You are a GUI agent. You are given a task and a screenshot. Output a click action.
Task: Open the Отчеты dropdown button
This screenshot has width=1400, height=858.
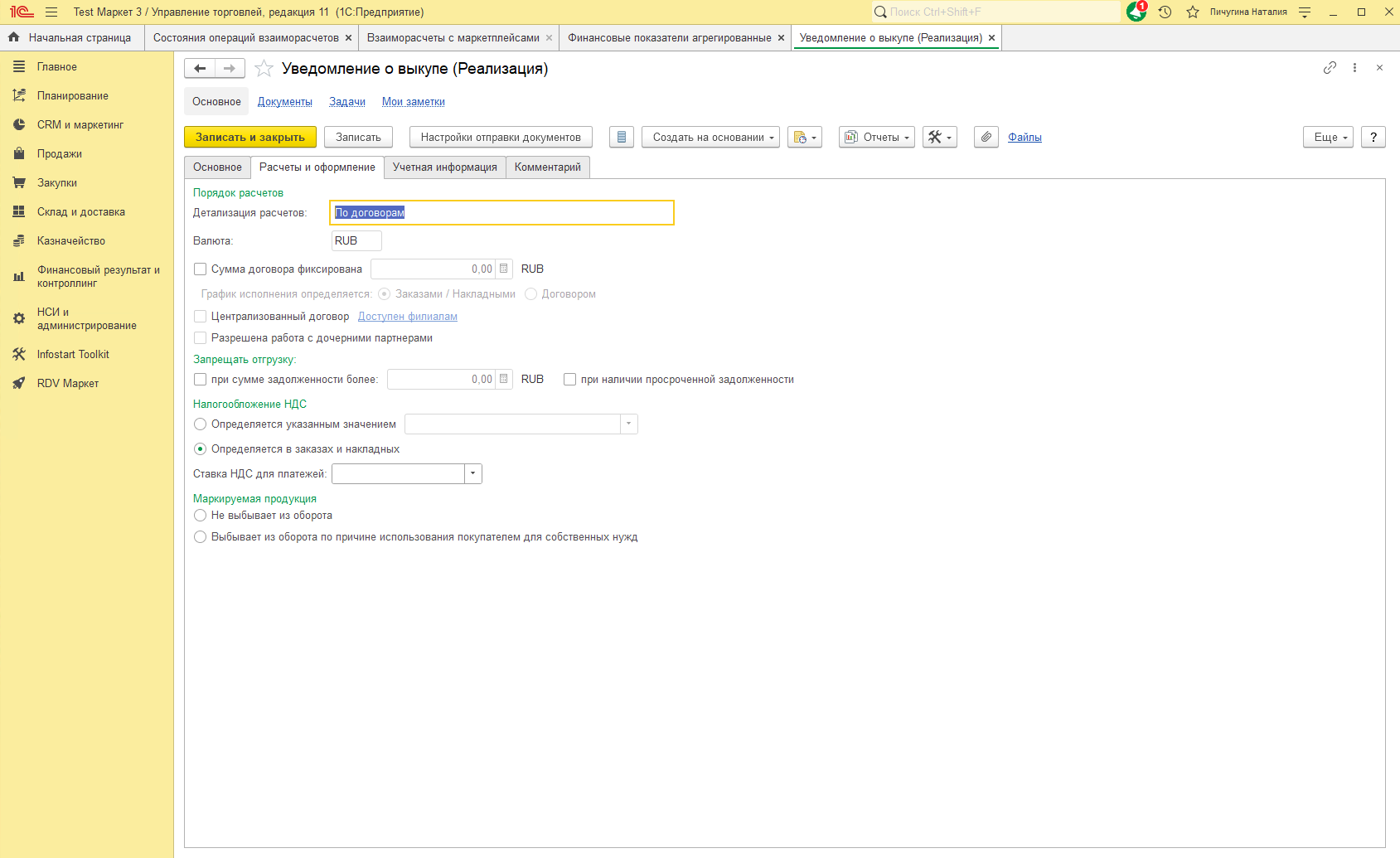click(877, 138)
